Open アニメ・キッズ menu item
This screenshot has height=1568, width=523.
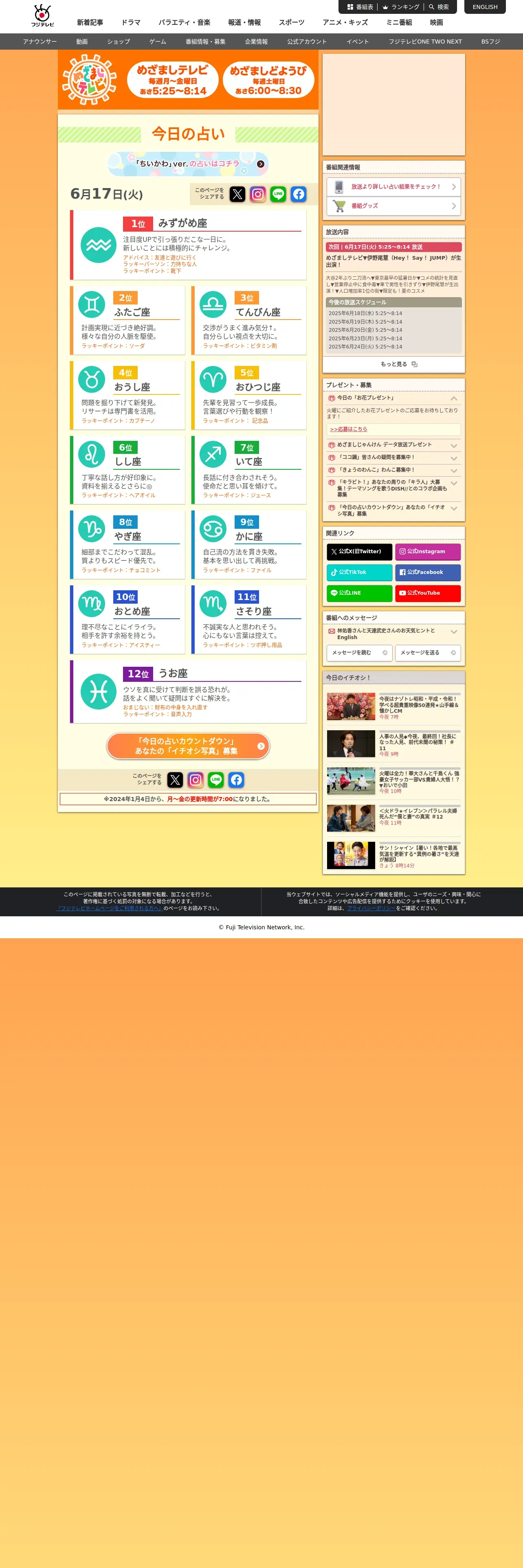(x=345, y=22)
